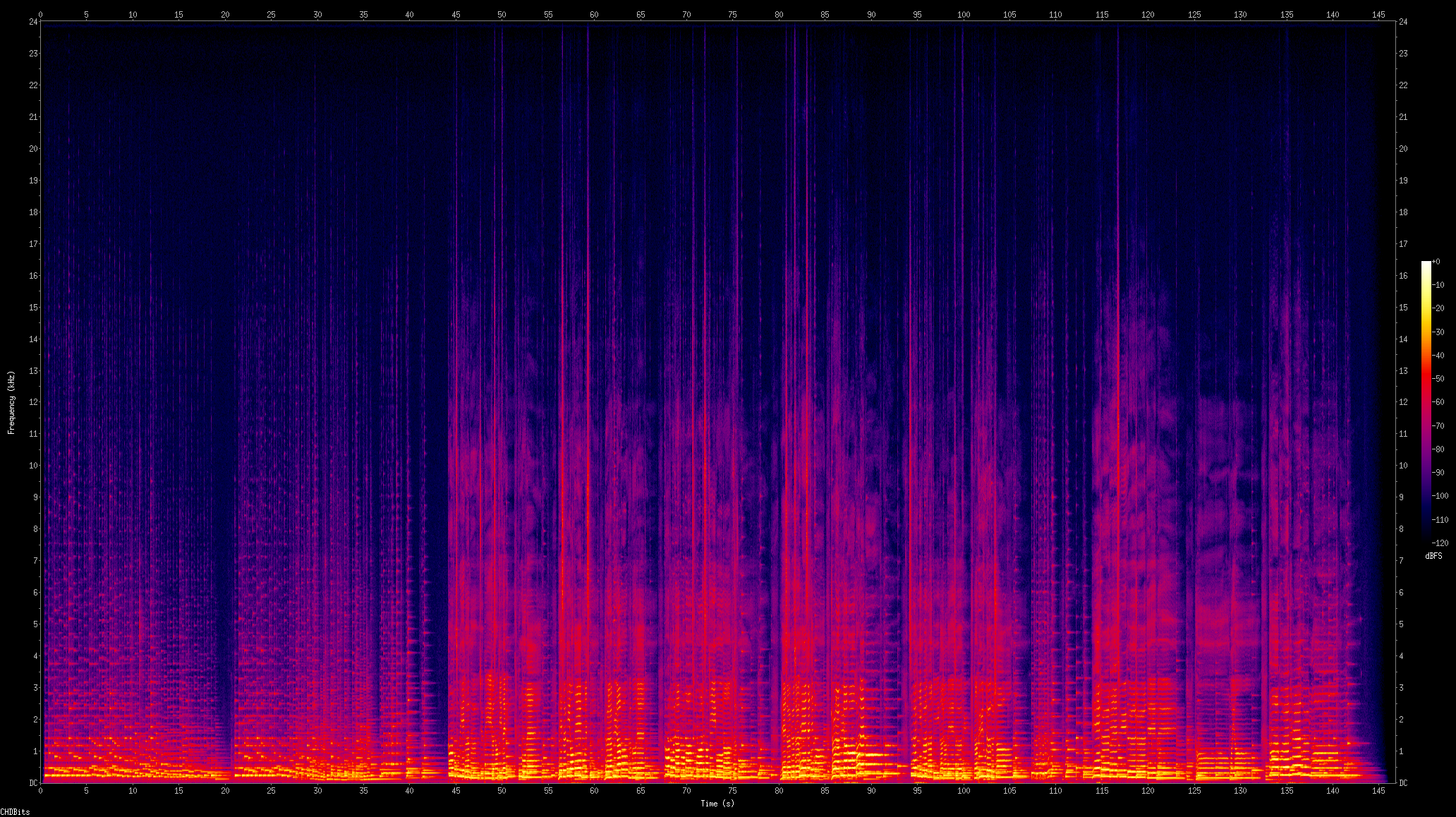Click the Time (s) axis title
The width and height of the screenshot is (1456, 817).
coord(717,804)
